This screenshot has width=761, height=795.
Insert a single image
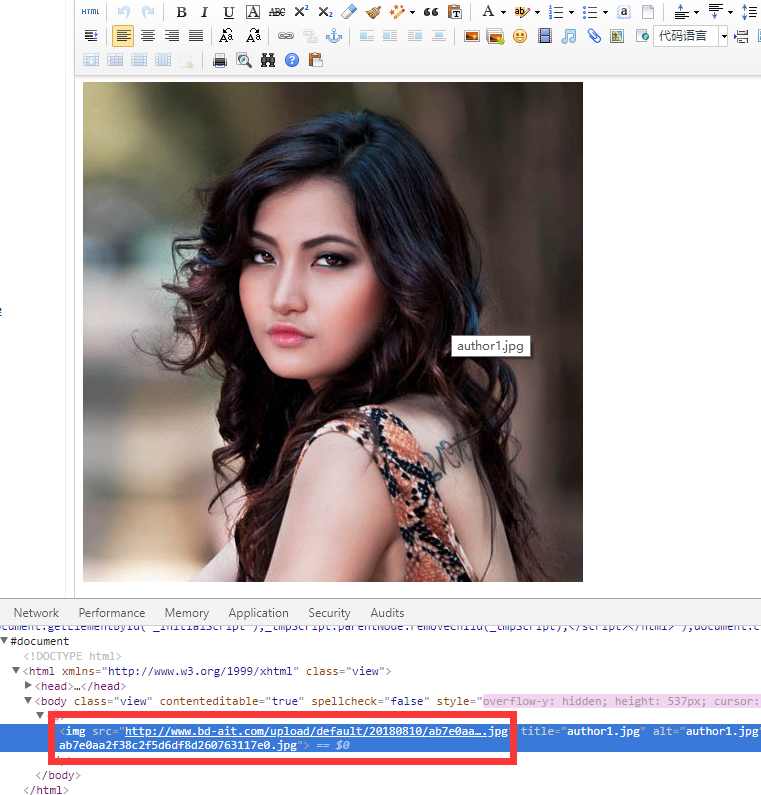[472, 36]
